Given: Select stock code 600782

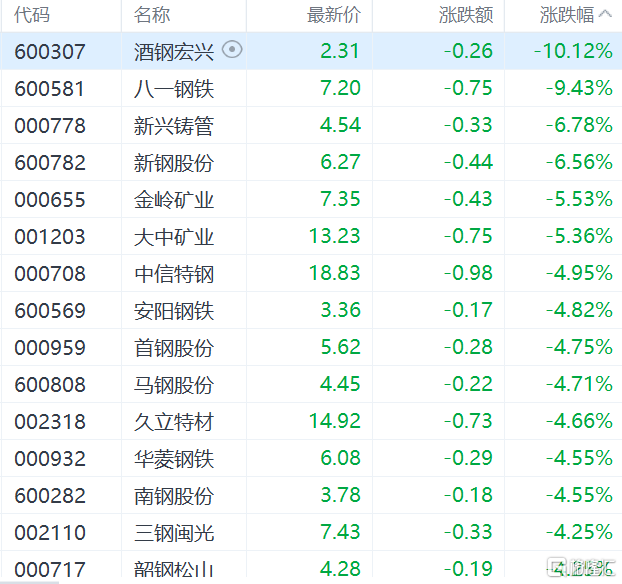Looking at the screenshot, I should click(50, 163).
